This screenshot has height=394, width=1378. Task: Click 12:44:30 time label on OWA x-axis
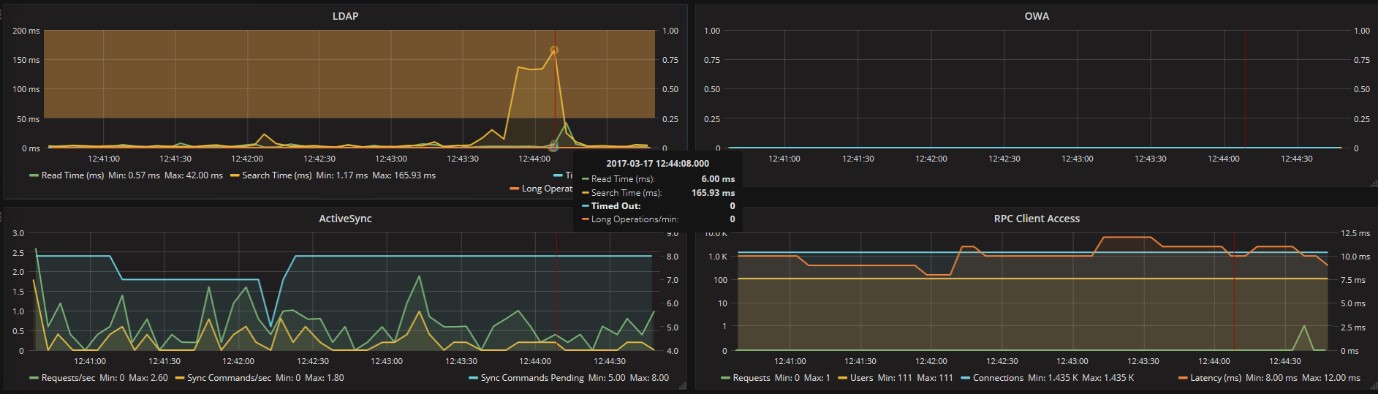(x=1296, y=158)
